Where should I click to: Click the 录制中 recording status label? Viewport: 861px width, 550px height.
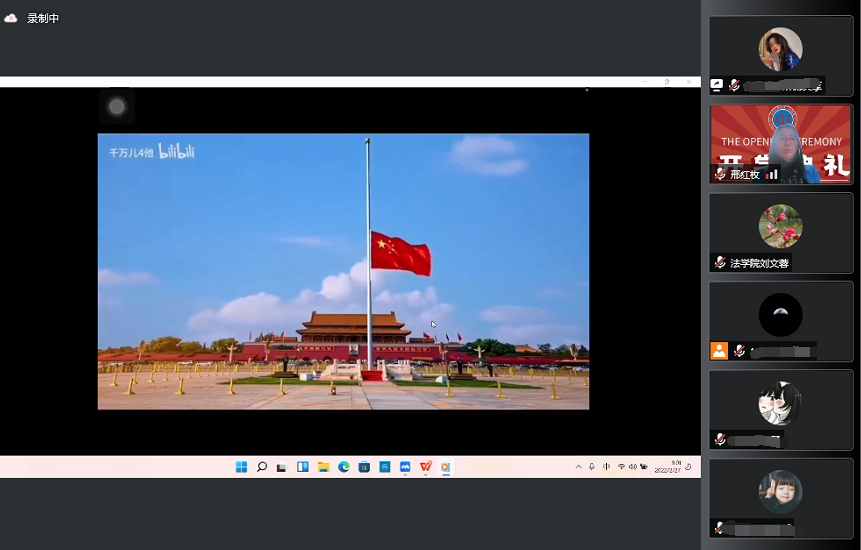pos(43,18)
